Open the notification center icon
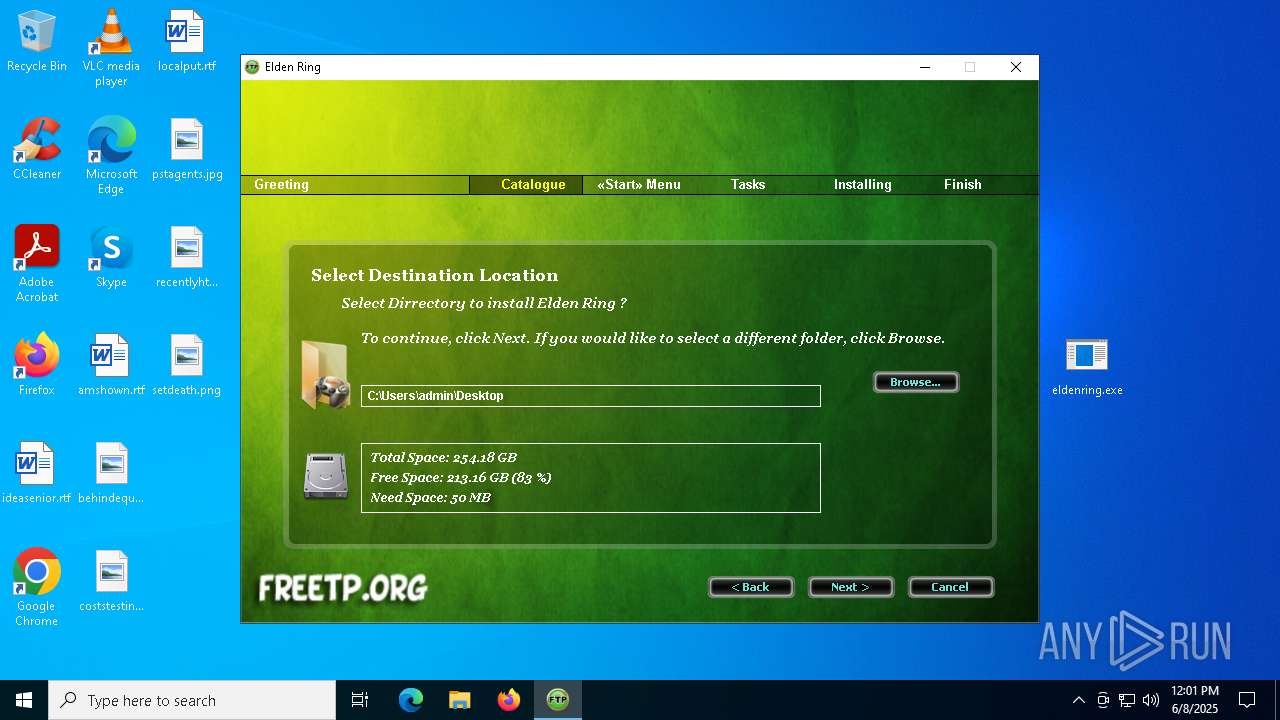 1247,700
